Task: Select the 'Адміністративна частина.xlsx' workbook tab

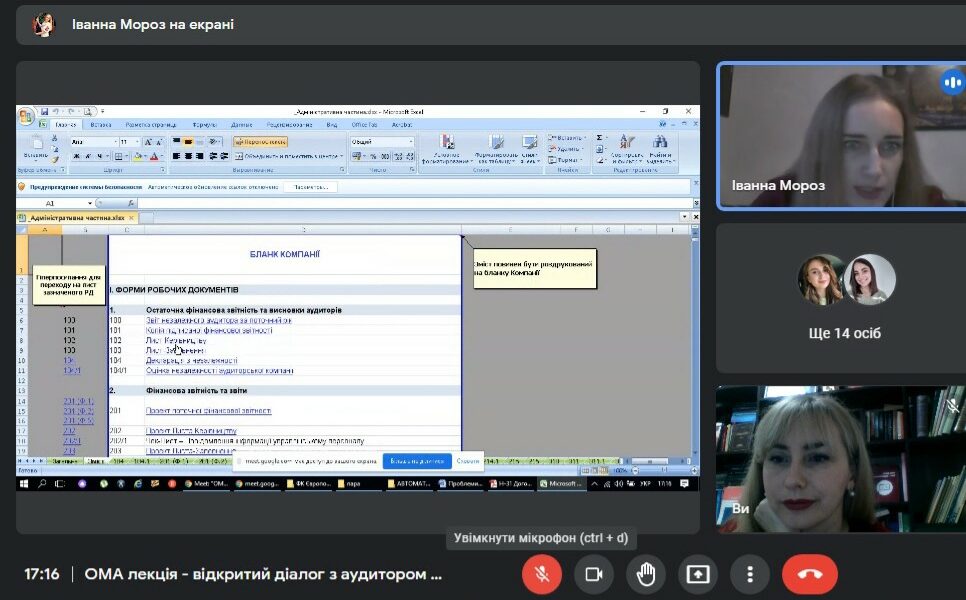Action: pos(77,217)
